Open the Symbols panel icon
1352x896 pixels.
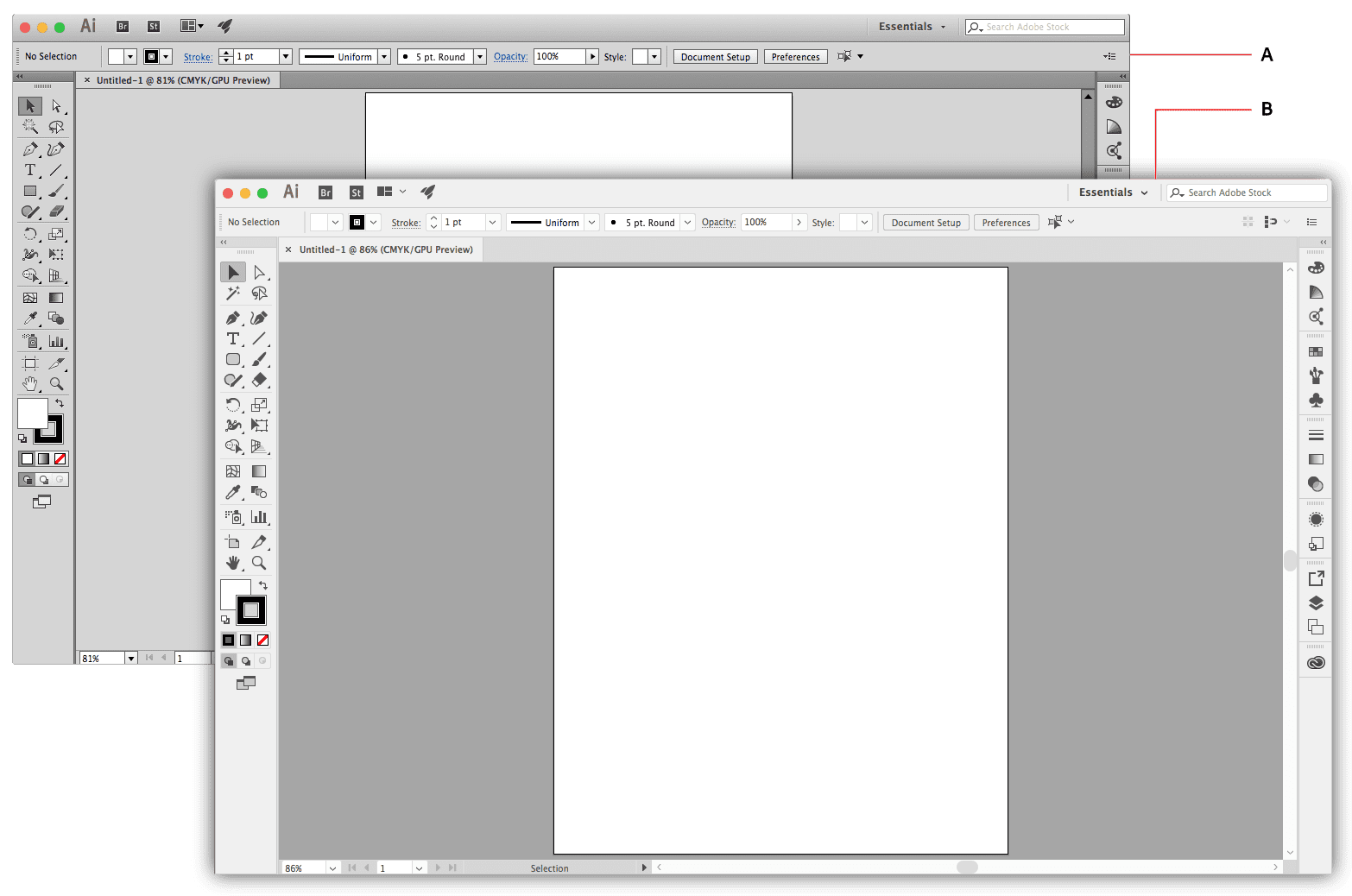click(1316, 400)
